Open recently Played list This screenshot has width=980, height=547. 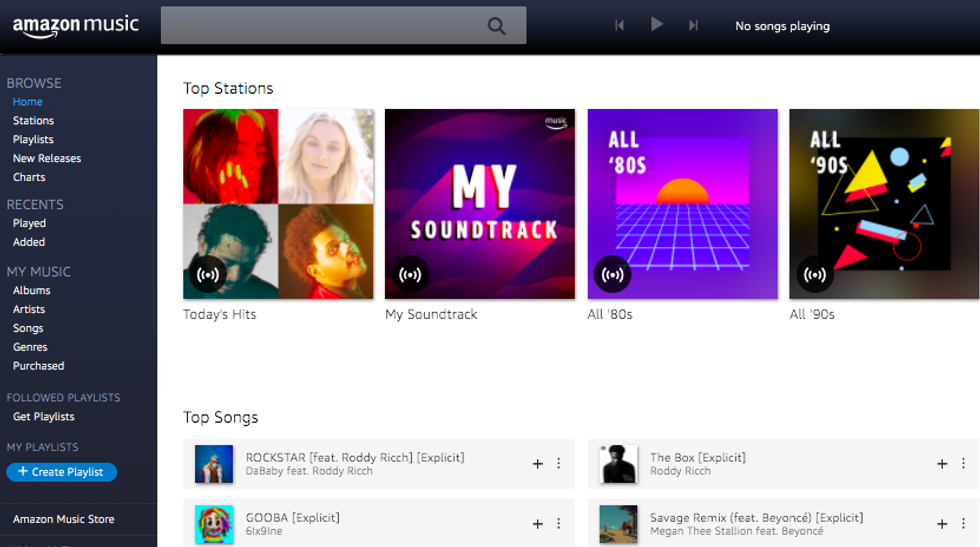[x=29, y=223]
